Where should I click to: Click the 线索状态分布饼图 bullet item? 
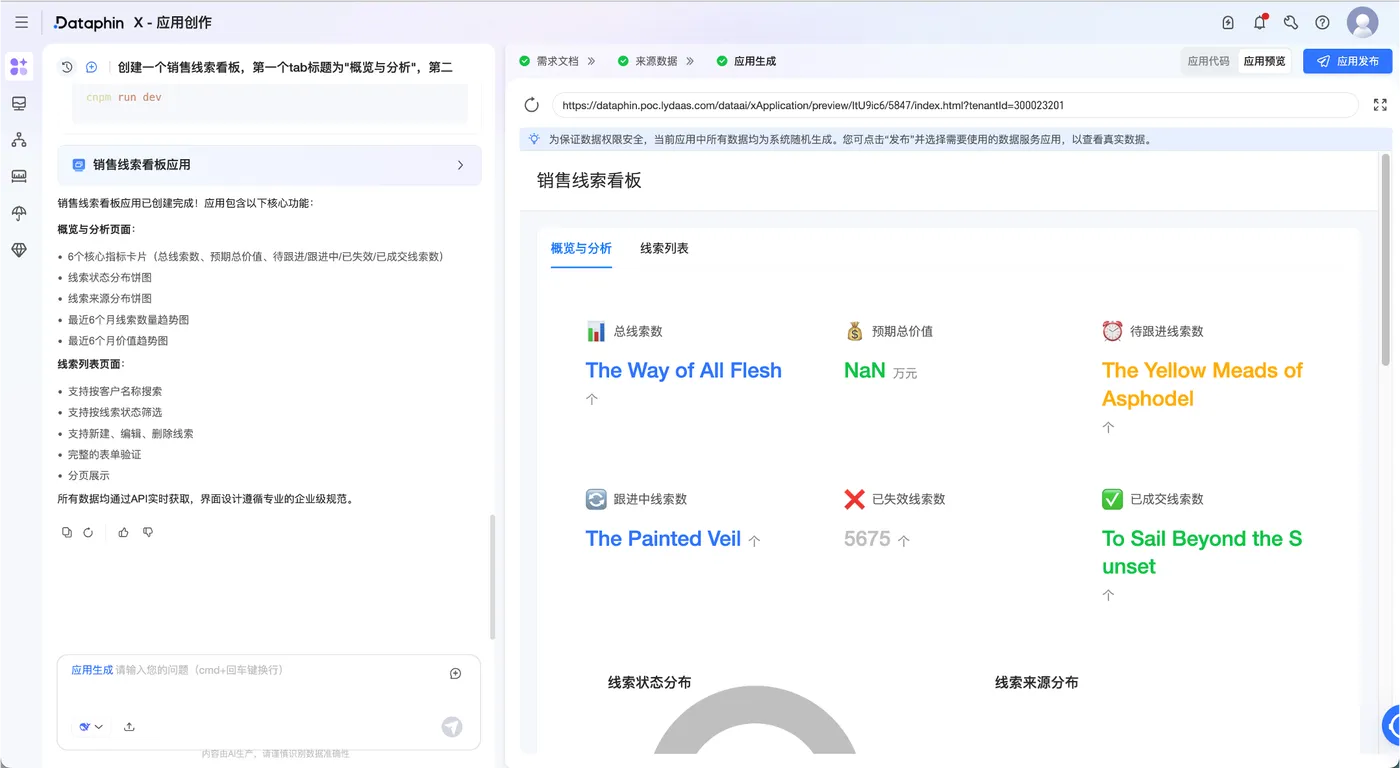coord(110,277)
